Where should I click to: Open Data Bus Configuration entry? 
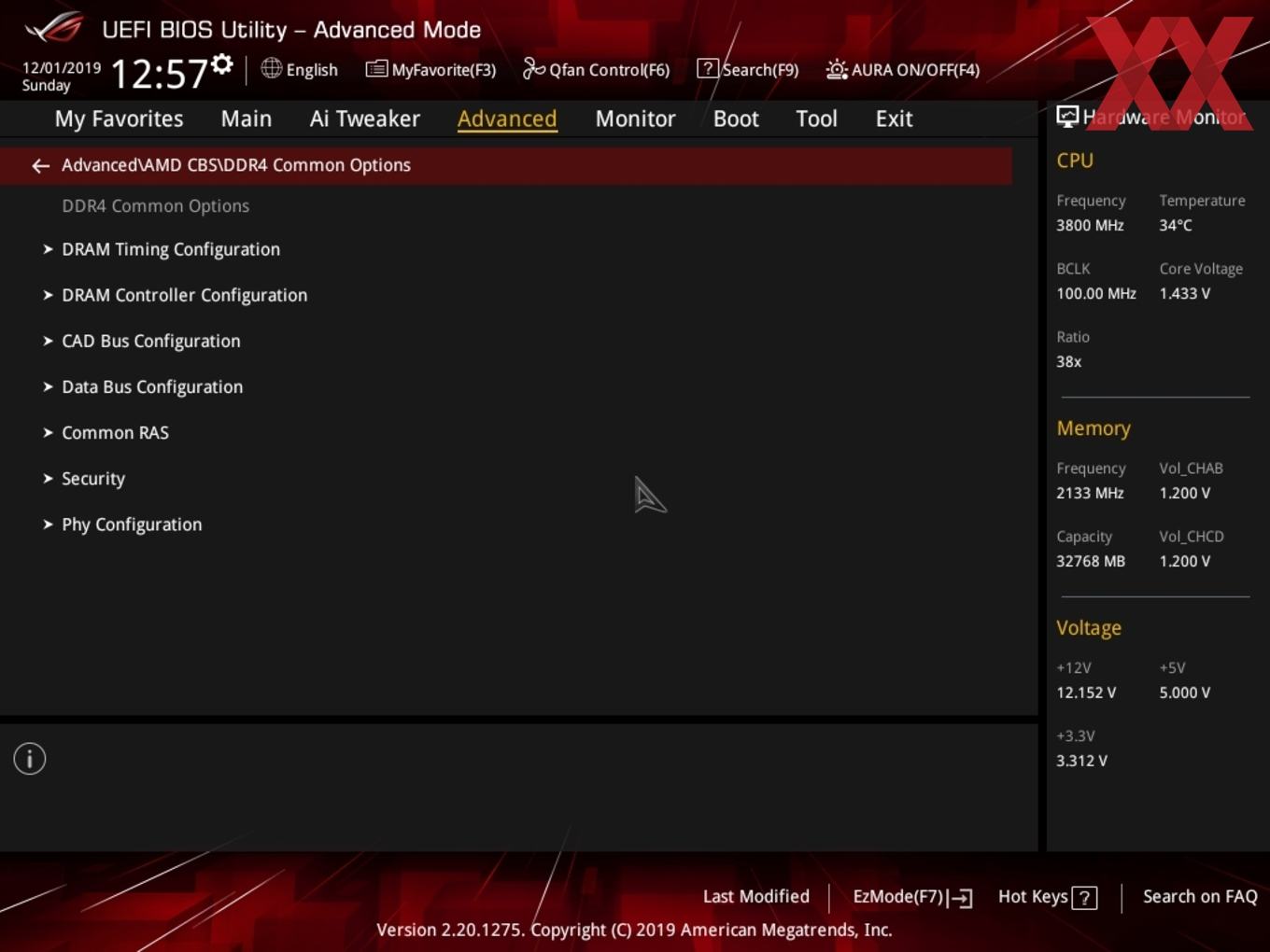[x=152, y=386]
